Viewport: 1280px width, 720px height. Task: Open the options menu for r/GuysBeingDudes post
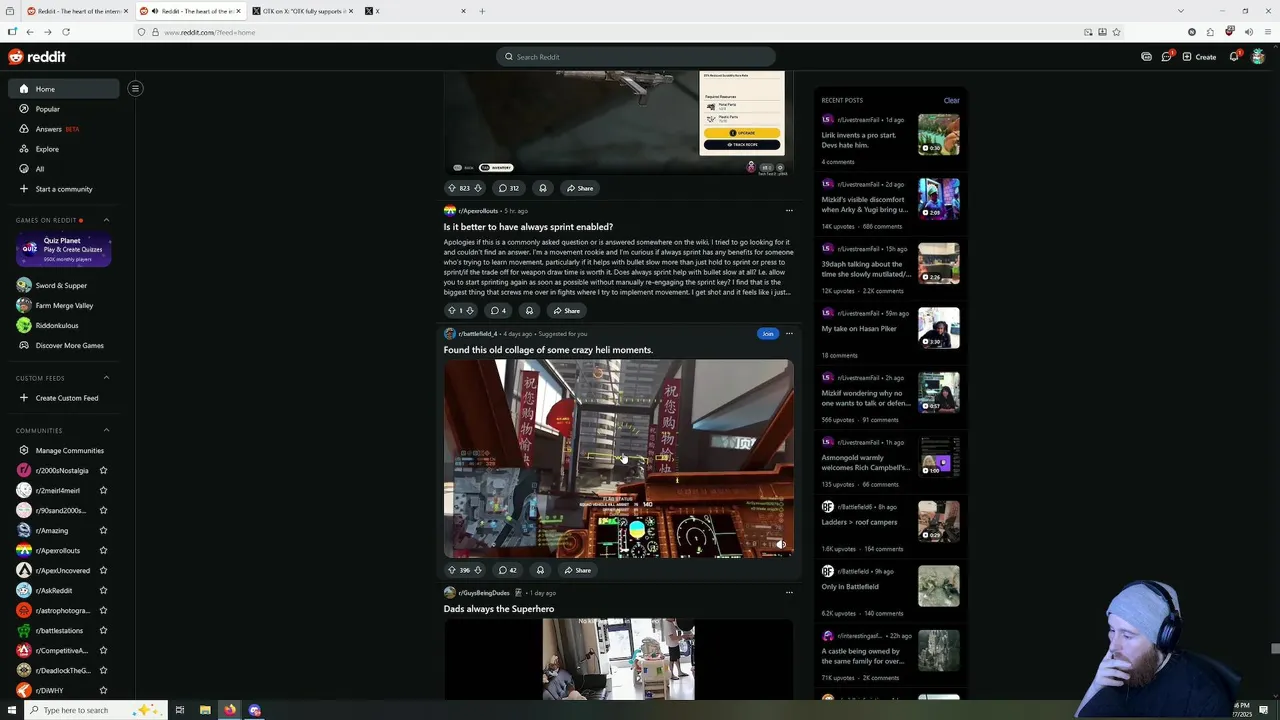(x=789, y=593)
